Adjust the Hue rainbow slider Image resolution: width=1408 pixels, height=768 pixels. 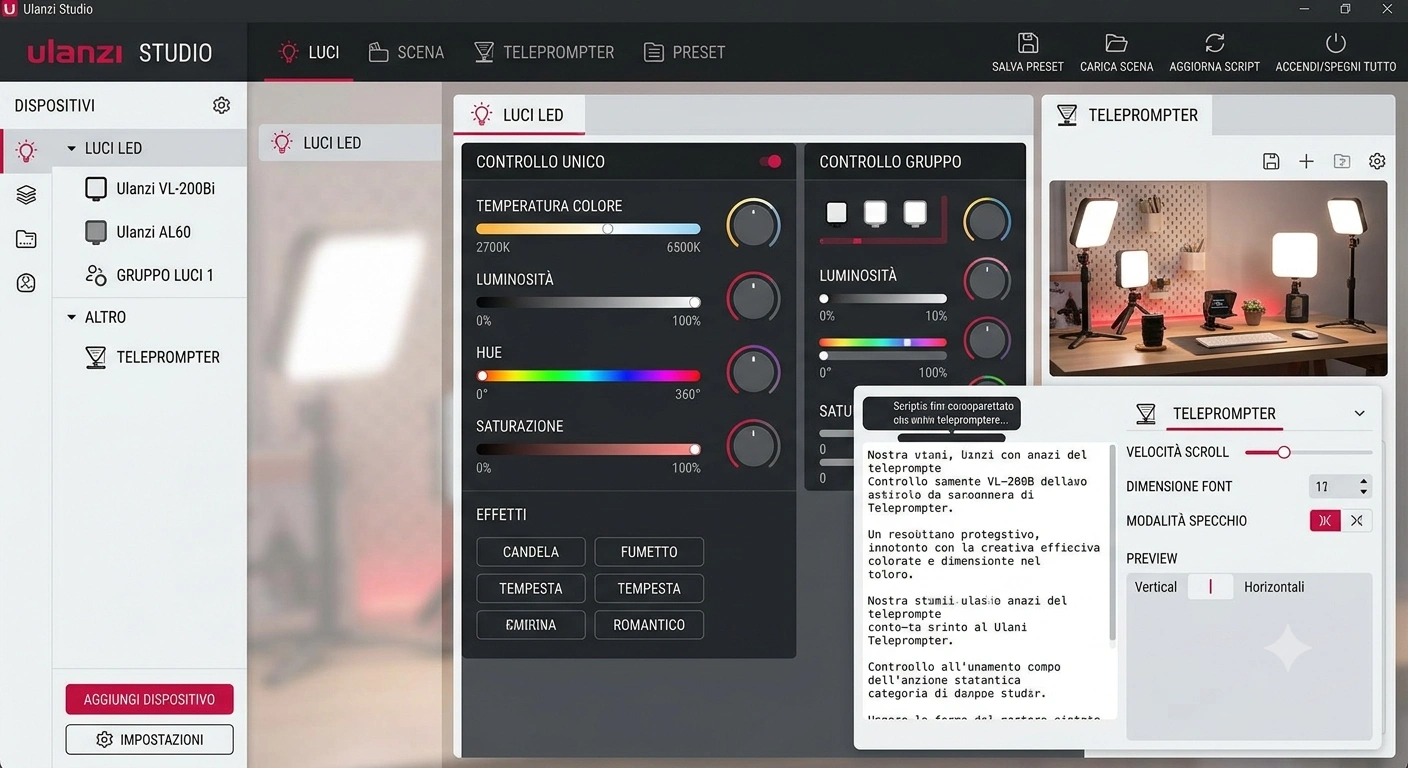point(588,376)
